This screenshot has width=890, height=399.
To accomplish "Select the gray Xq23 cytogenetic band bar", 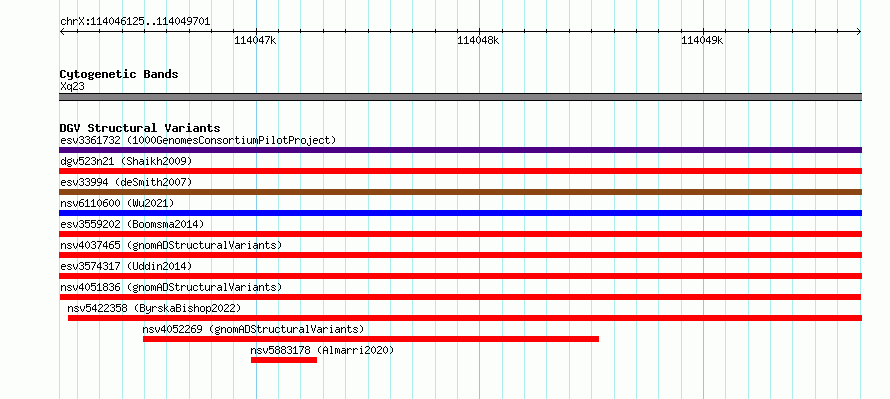I will pyautogui.click(x=460, y=97).
